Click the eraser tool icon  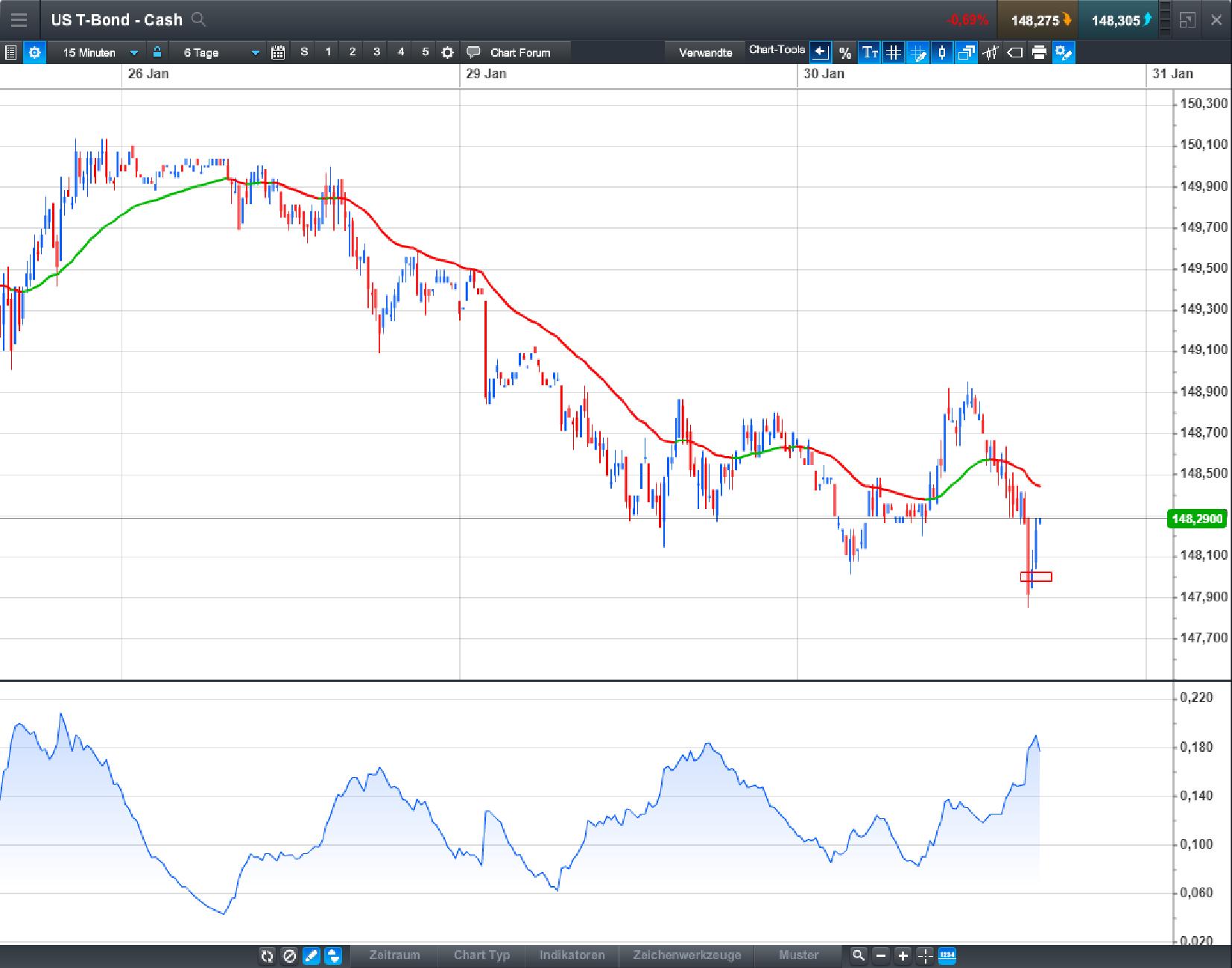click(x=1015, y=53)
